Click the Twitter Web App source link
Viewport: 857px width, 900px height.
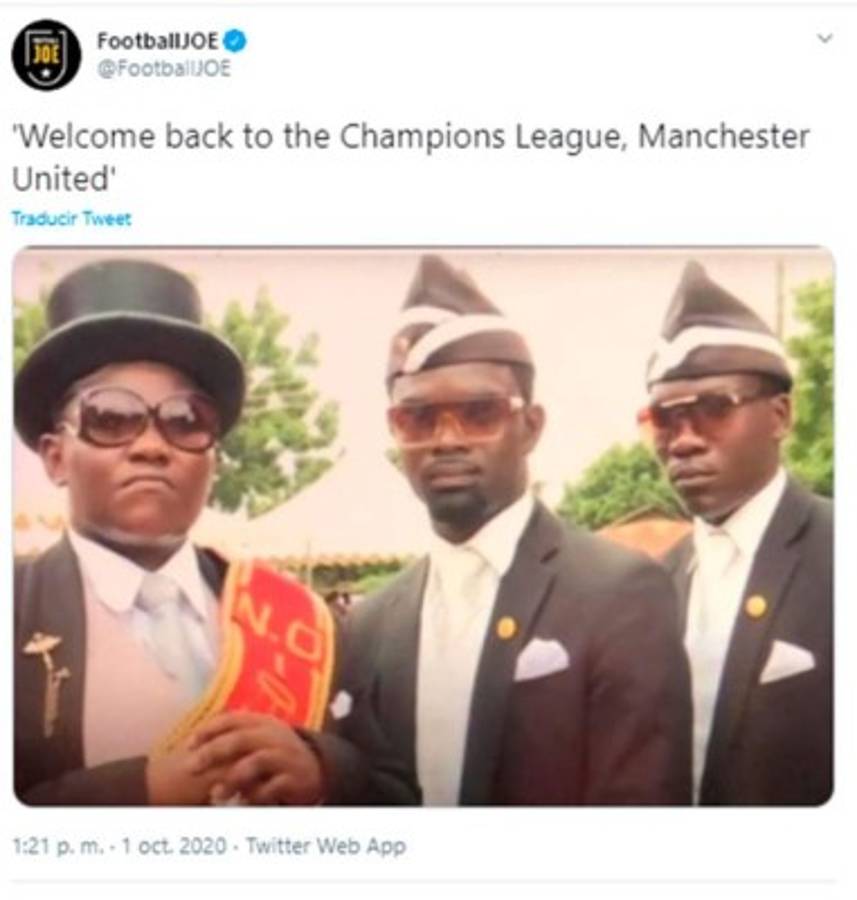[x=326, y=846]
